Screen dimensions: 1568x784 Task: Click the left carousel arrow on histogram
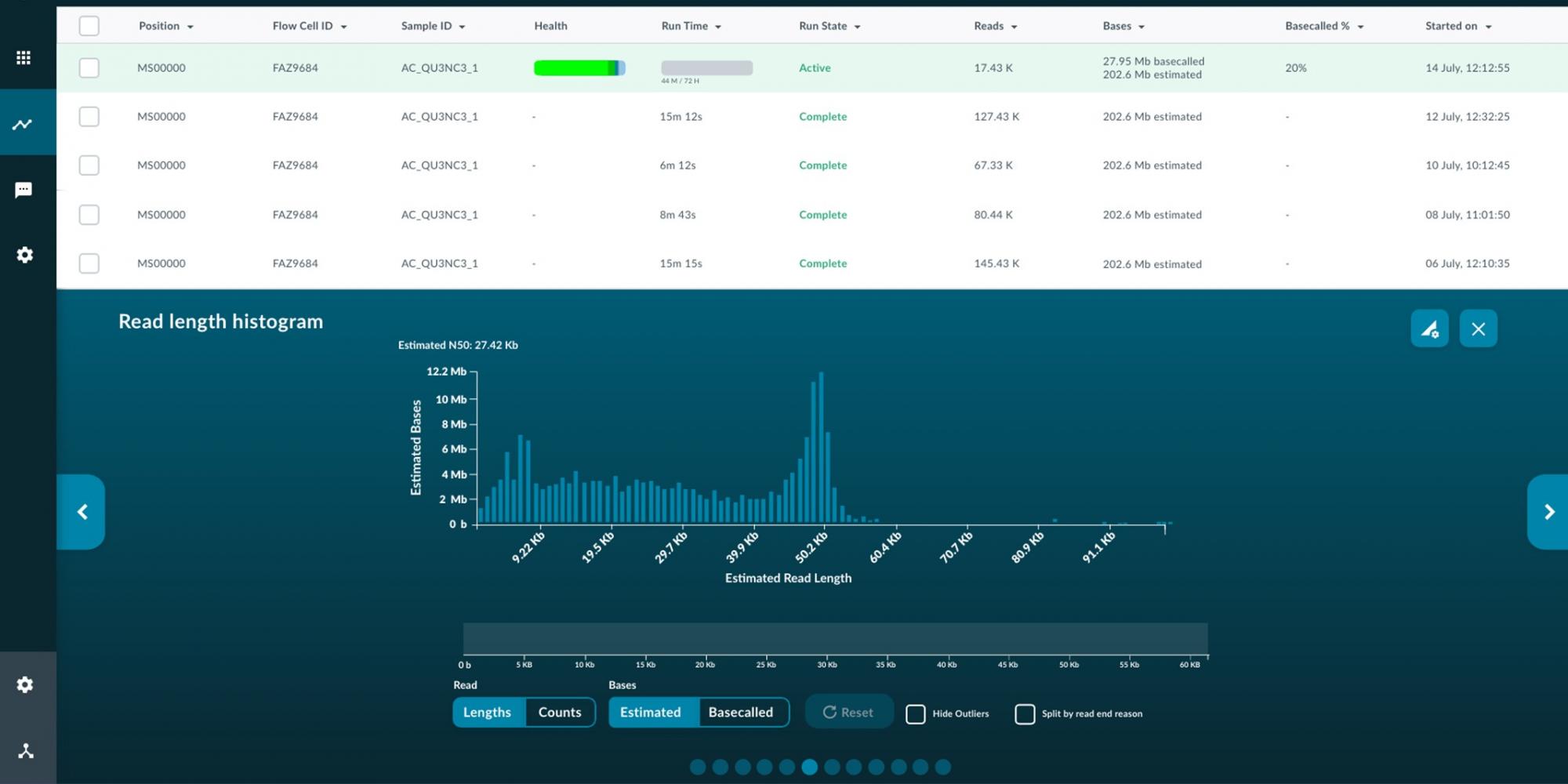82,511
